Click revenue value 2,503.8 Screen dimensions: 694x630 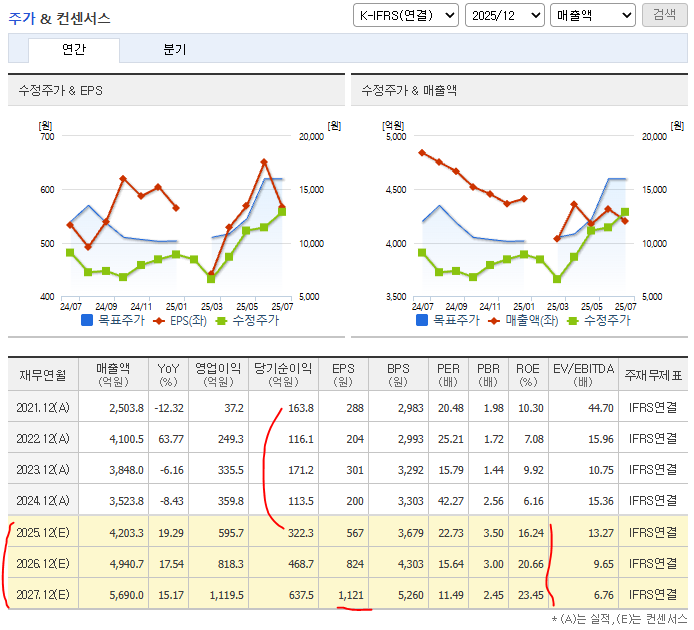[127, 408]
